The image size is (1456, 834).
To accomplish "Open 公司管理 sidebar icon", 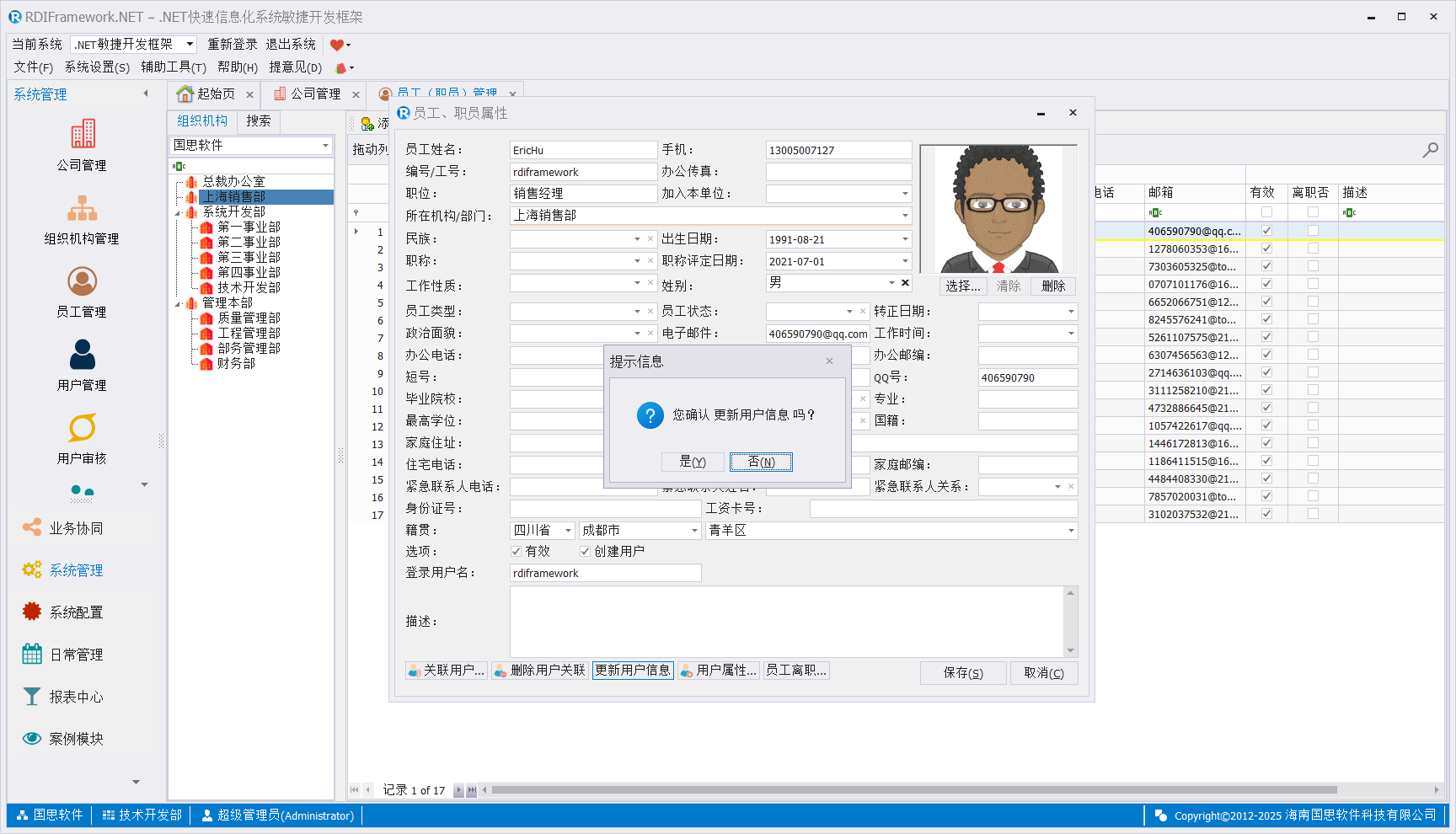I will coord(82,135).
